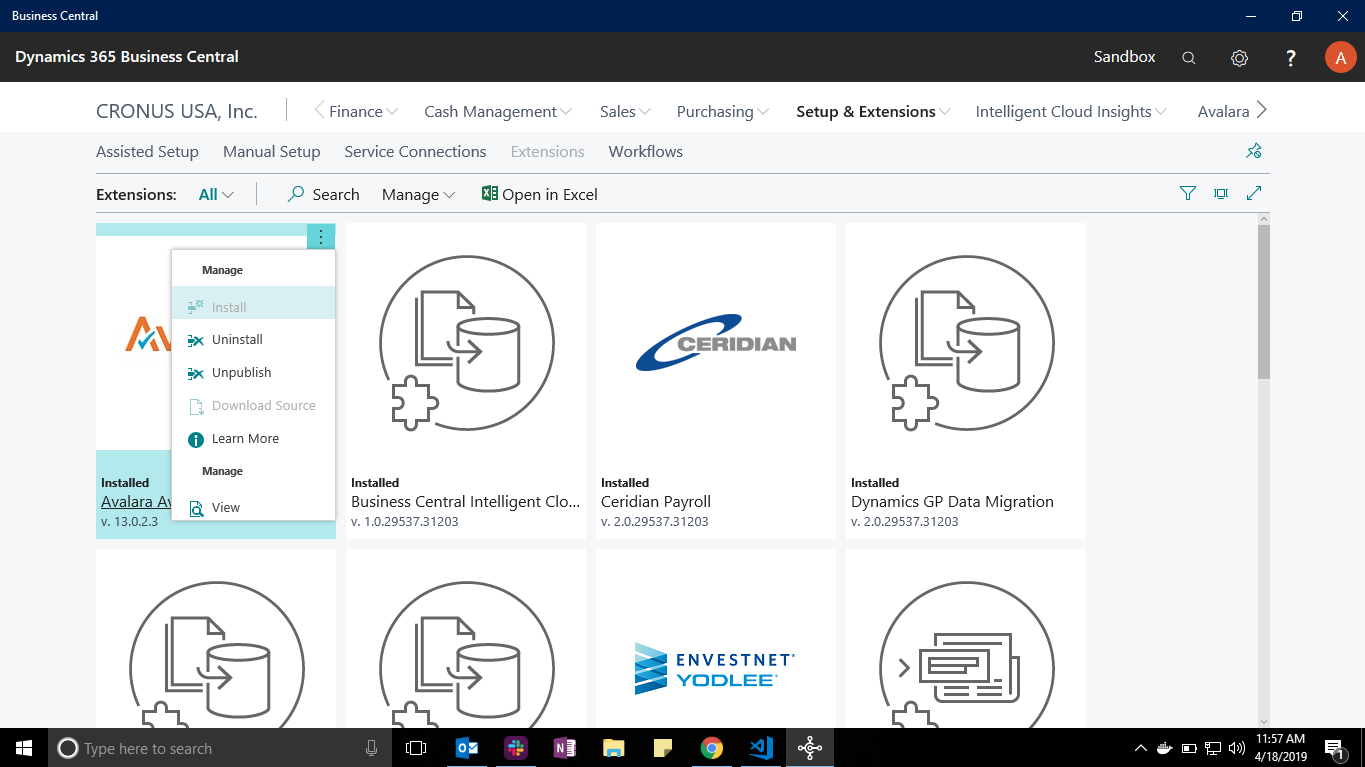Switch to the Assisted Setup tab
The width and height of the screenshot is (1365, 767).
click(147, 152)
